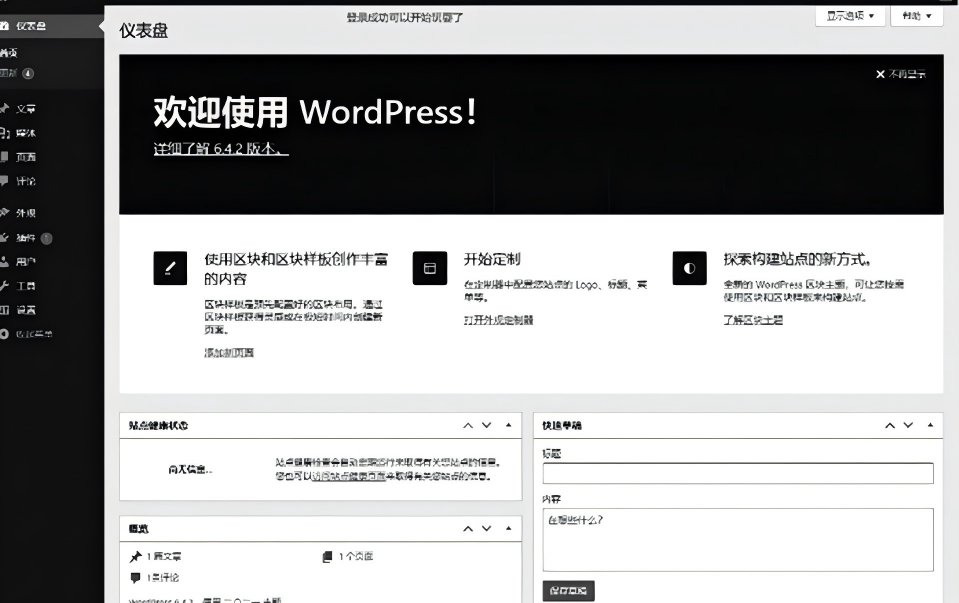This screenshot has width=959, height=603.
Task: Click the 仪表盘 page title
Action: click(x=144, y=31)
